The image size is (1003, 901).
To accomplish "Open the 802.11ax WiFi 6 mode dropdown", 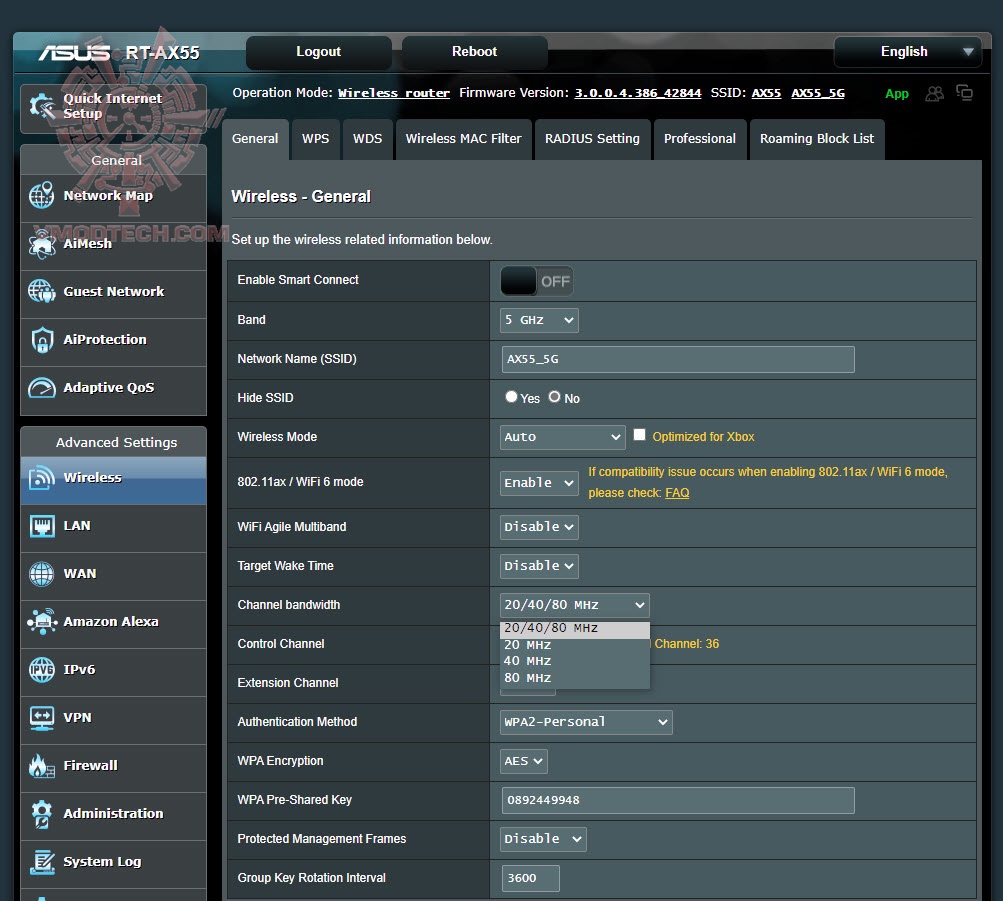I will pyautogui.click(x=539, y=483).
